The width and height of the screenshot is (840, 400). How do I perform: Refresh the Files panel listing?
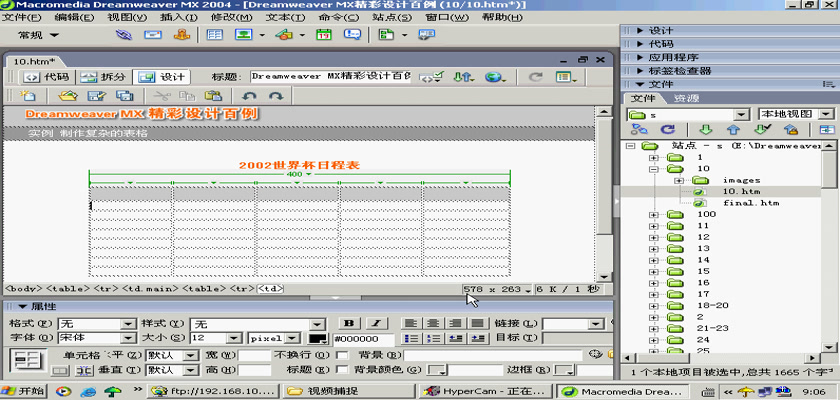667,129
